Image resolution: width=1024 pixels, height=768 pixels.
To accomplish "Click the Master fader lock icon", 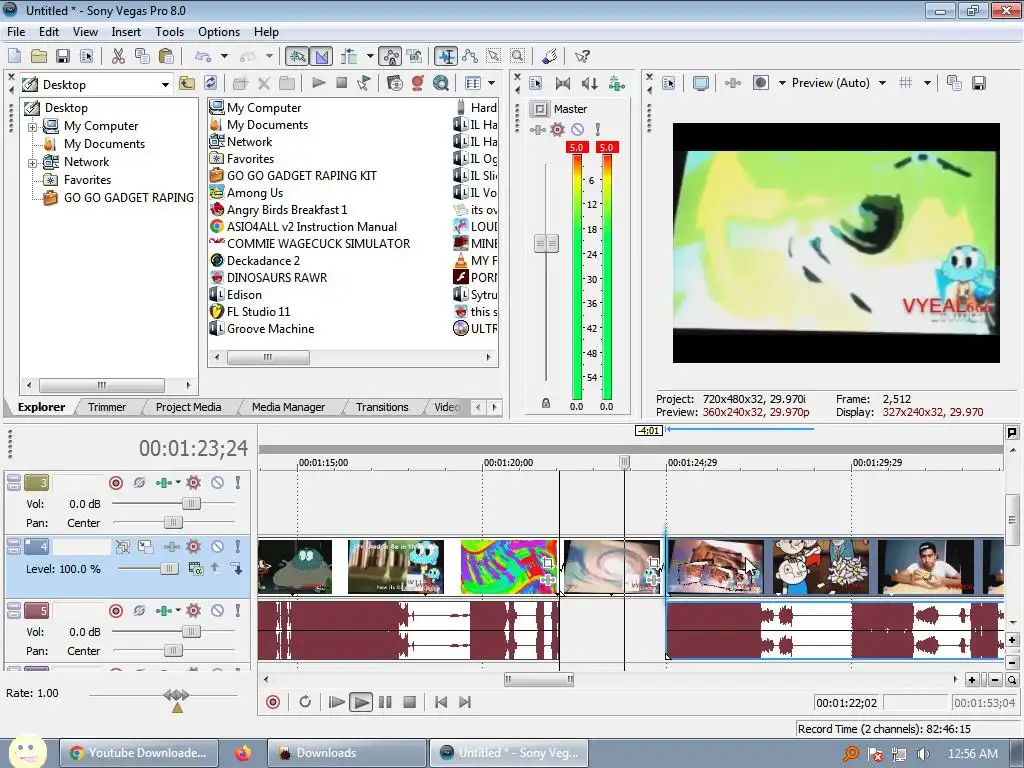I will coord(546,404).
